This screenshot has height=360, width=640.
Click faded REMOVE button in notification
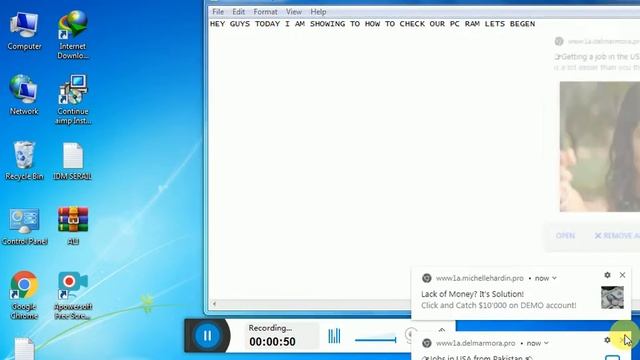click(x=617, y=236)
